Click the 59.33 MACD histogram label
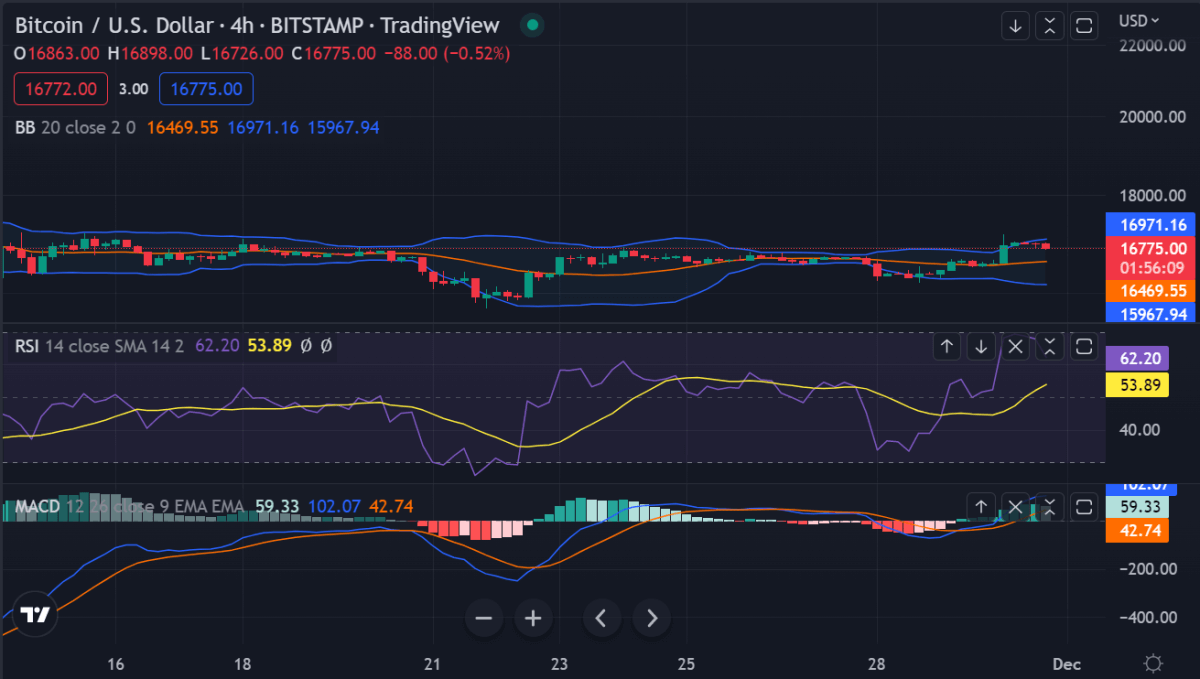Image resolution: width=1200 pixels, height=679 pixels. (1139, 508)
